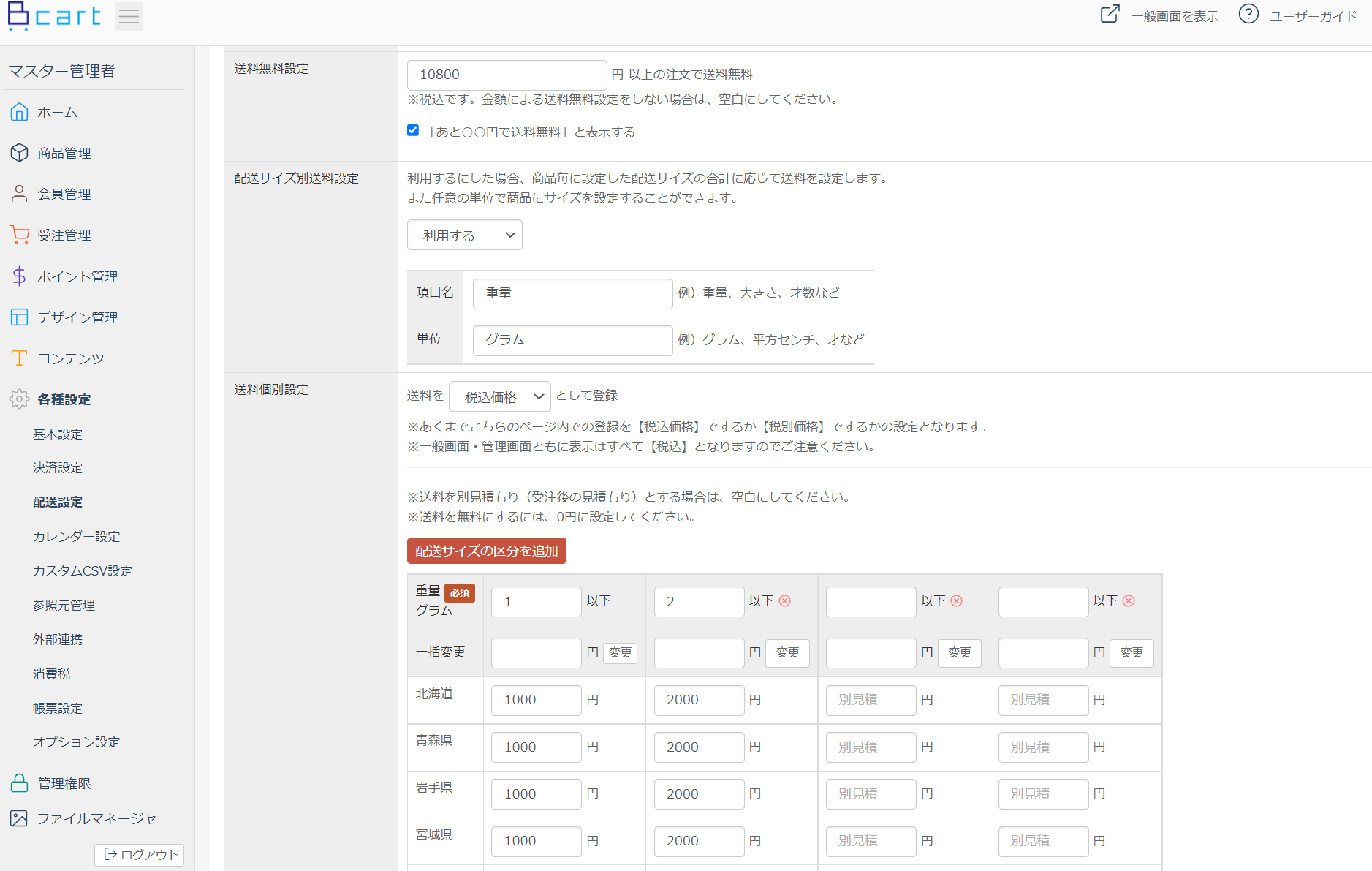The image size is (1372, 871).
Task: Open 消費税 menu item
Action: coord(52,674)
